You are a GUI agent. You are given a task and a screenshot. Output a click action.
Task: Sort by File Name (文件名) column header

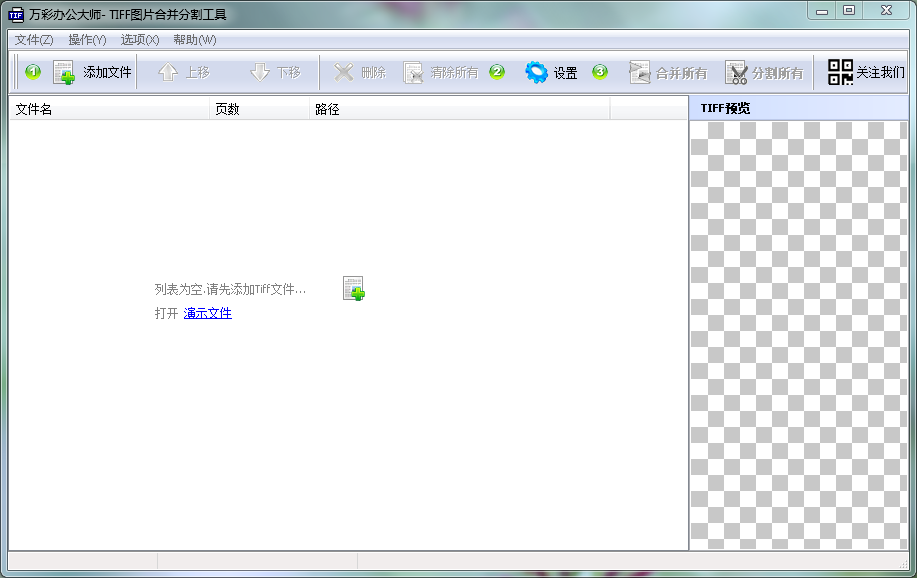(x=108, y=109)
